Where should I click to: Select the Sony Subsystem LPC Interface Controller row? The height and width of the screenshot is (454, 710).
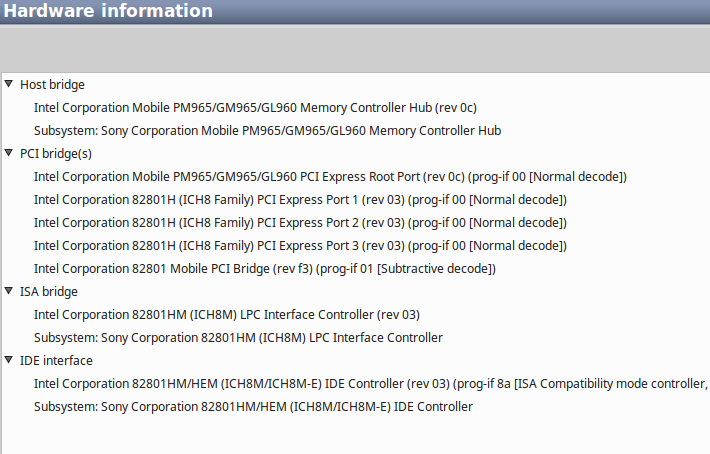tap(238, 337)
